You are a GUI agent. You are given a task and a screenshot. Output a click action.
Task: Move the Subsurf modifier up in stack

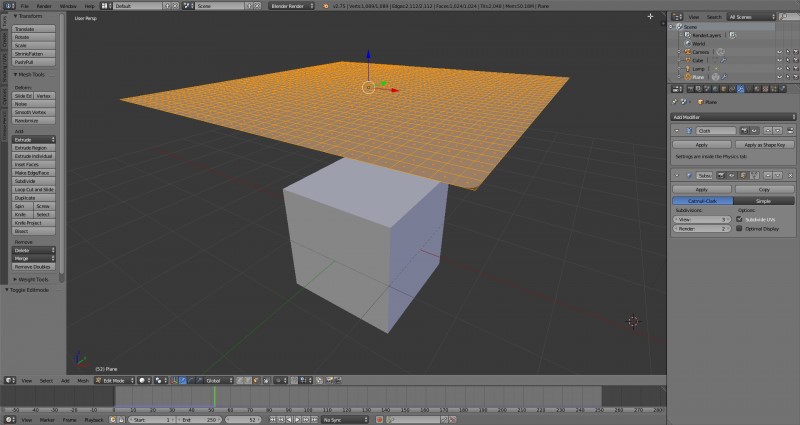click(768, 176)
